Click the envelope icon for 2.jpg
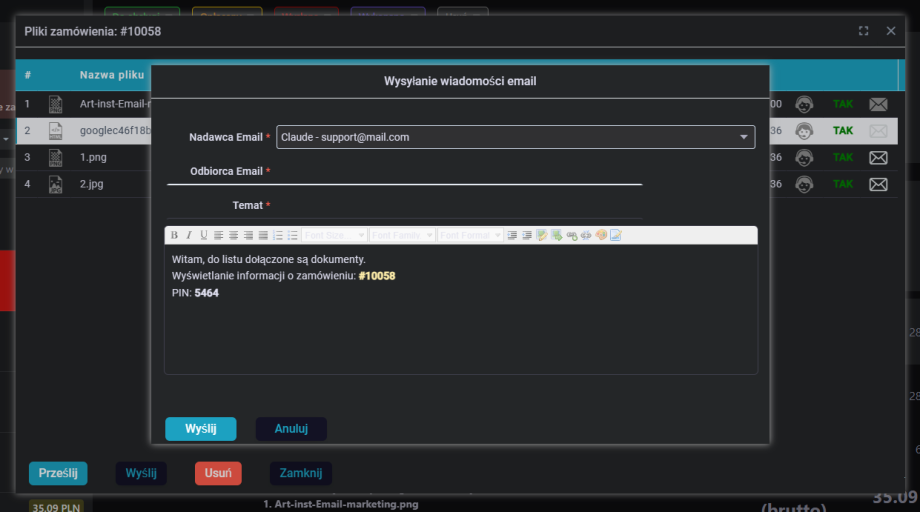Screen dimensions: 920x512 pos(878,185)
